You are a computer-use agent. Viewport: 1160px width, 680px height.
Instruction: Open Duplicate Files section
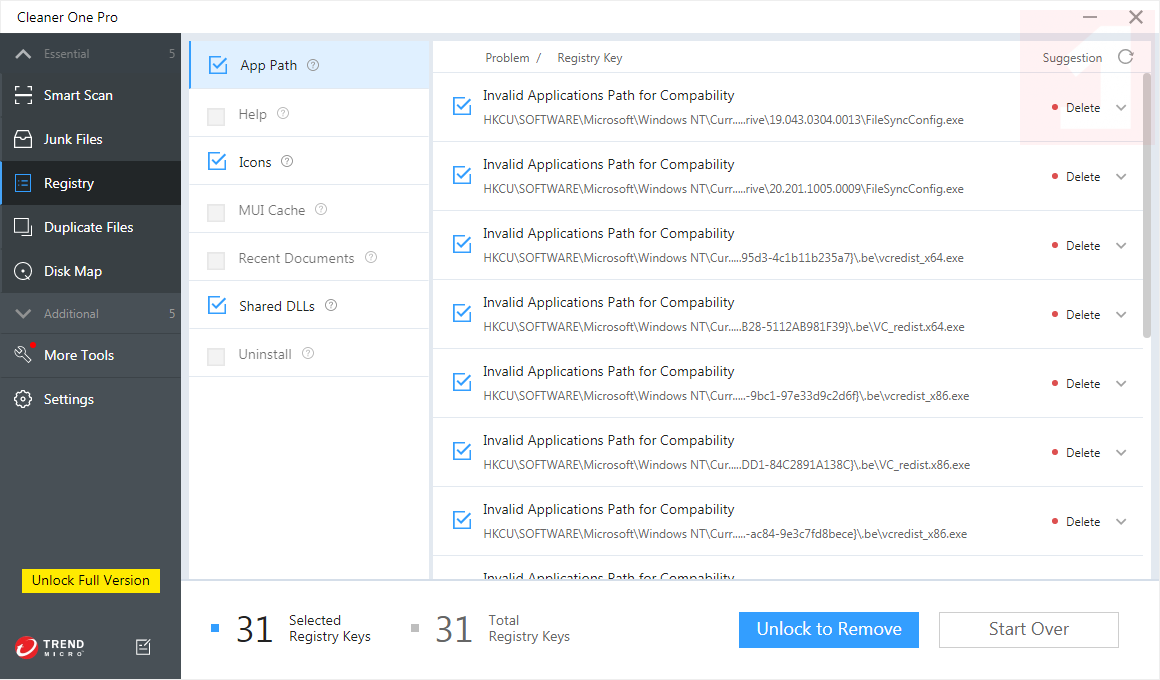click(x=90, y=227)
